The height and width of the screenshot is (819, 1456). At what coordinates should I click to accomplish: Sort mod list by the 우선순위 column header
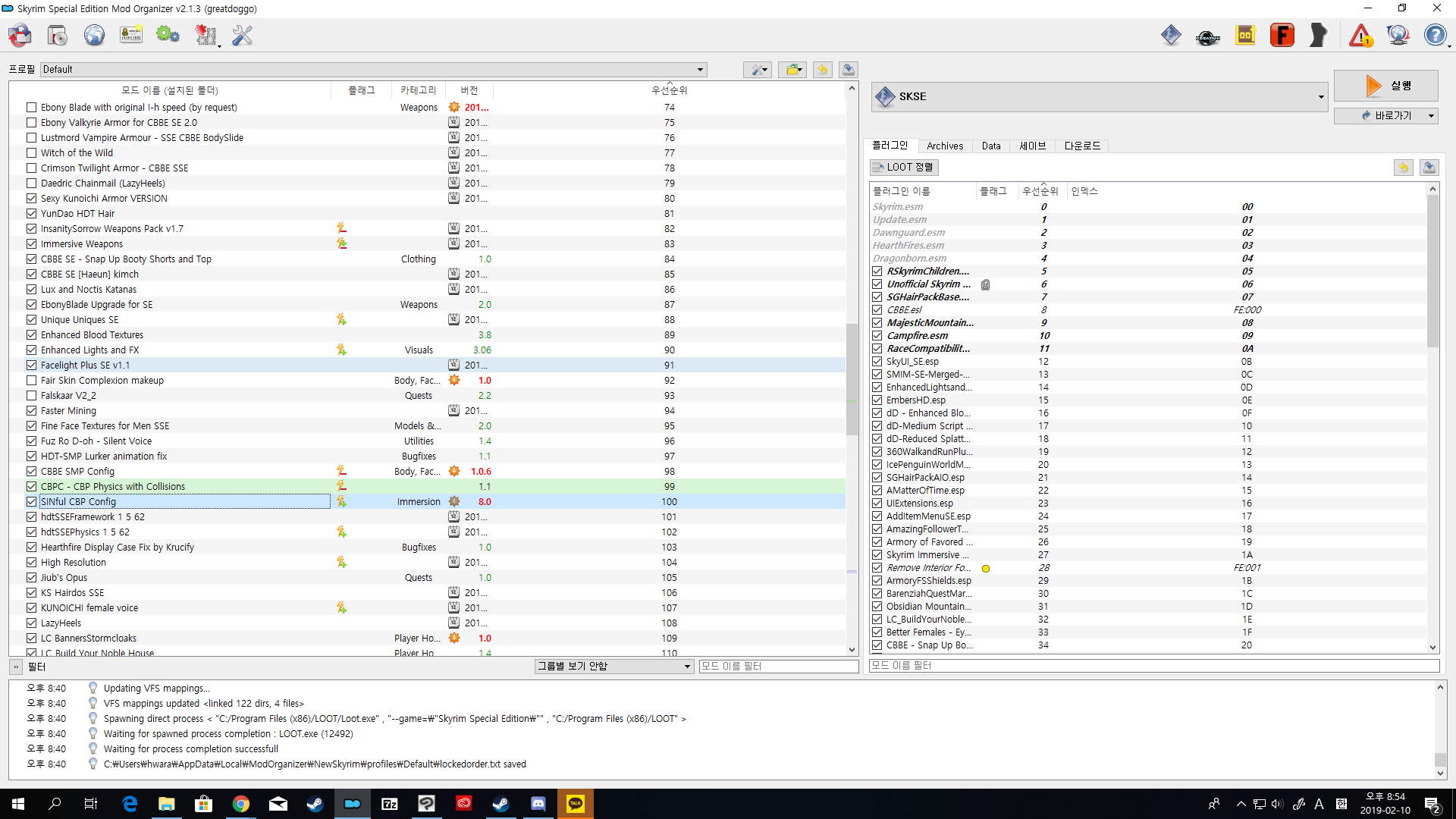pyautogui.click(x=670, y=90)
